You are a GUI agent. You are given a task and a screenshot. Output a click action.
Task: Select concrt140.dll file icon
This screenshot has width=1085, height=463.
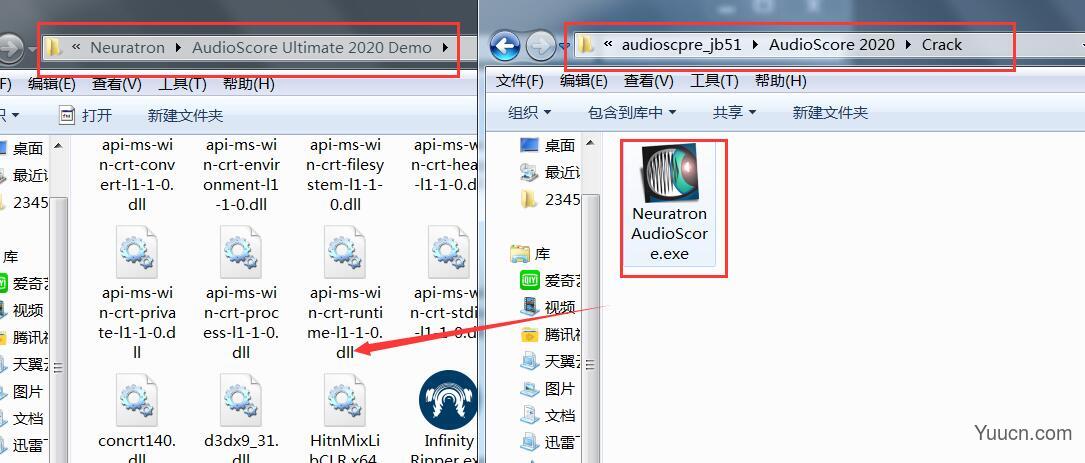pos(136,400)
